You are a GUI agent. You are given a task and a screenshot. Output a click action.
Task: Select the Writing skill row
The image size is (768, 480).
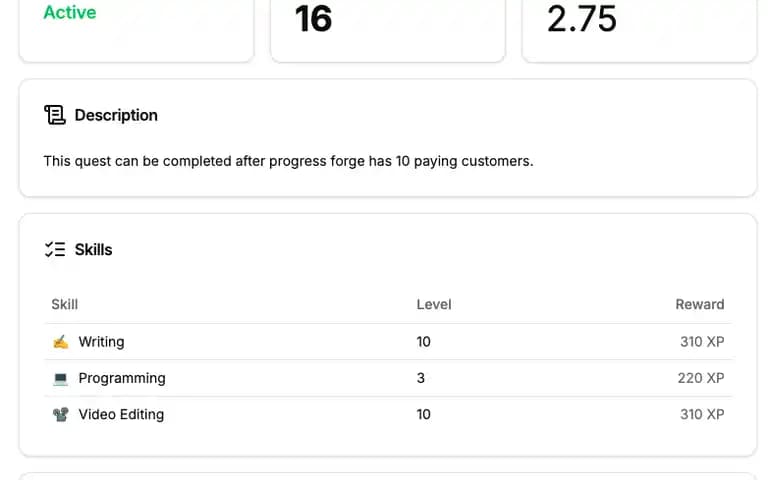(388, 341)
